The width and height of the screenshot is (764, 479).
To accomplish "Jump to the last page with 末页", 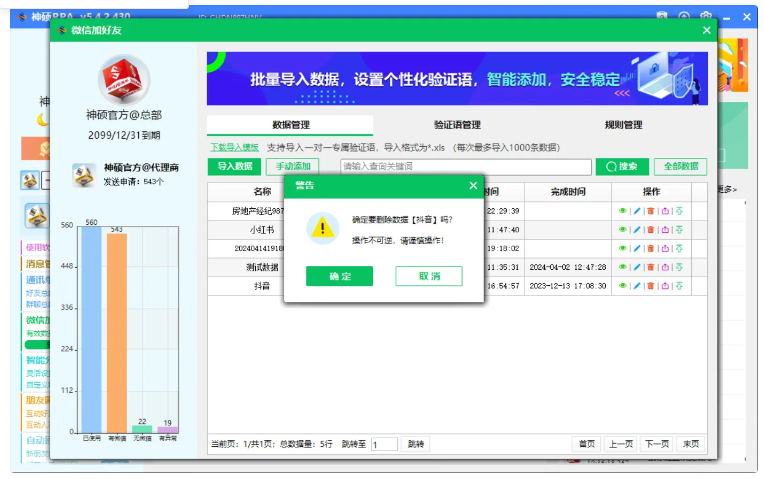I will pos(690,444).
